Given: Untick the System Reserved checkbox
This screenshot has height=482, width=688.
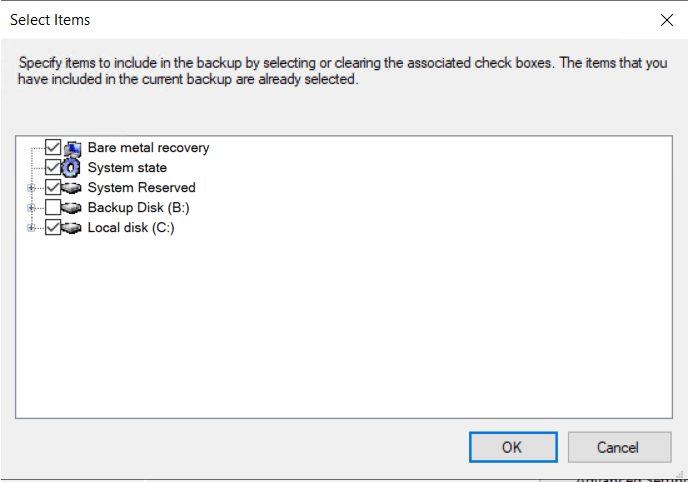Looking at the screenshot, I should (x=53, y=188).
